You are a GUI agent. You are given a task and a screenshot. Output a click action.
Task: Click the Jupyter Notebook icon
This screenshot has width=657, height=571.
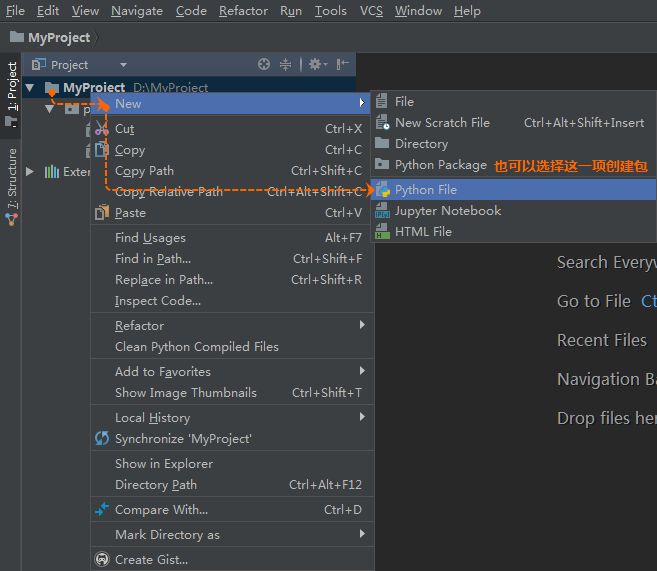point(382,211)
